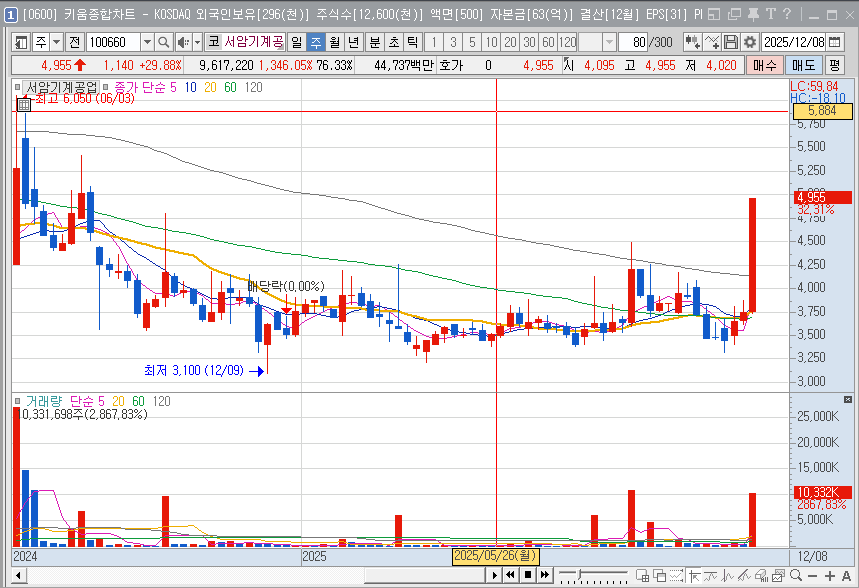Choose interval 10 button
859x588 pixels.
coord(491,42)
